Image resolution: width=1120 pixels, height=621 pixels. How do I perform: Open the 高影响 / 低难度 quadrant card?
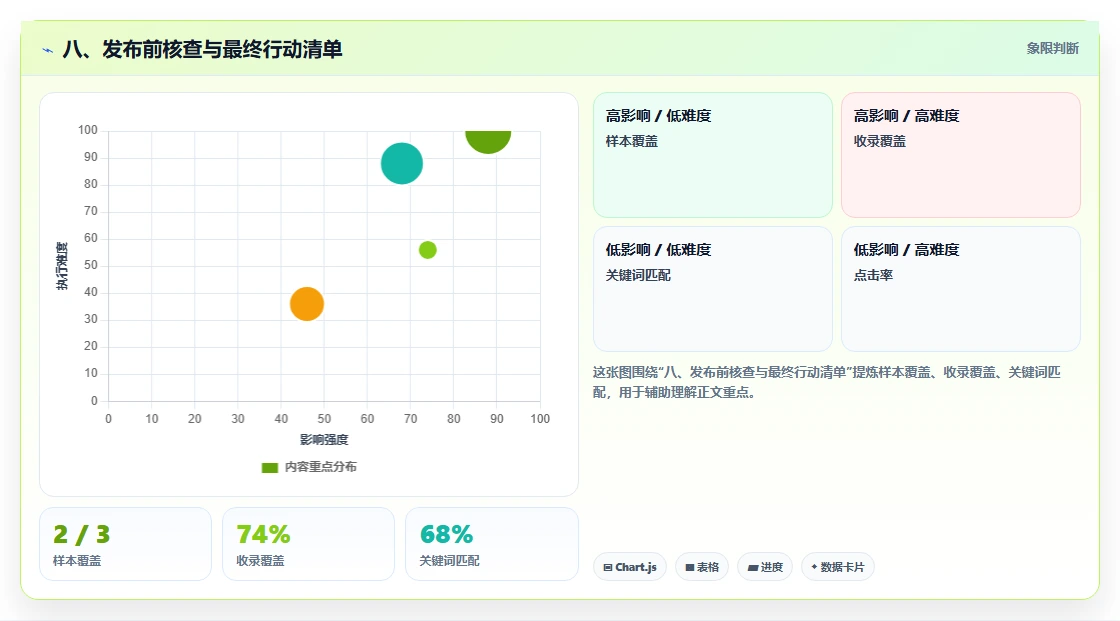point(713,155)
